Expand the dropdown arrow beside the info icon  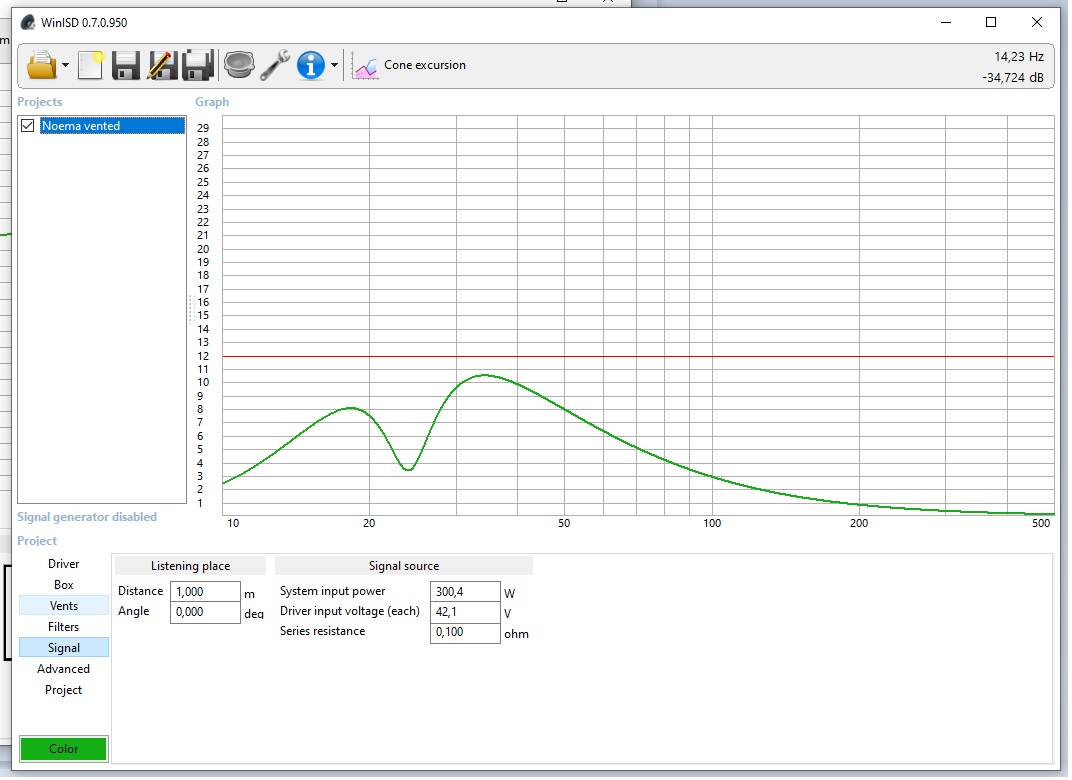pyautogui.click(x=334, y=66)
